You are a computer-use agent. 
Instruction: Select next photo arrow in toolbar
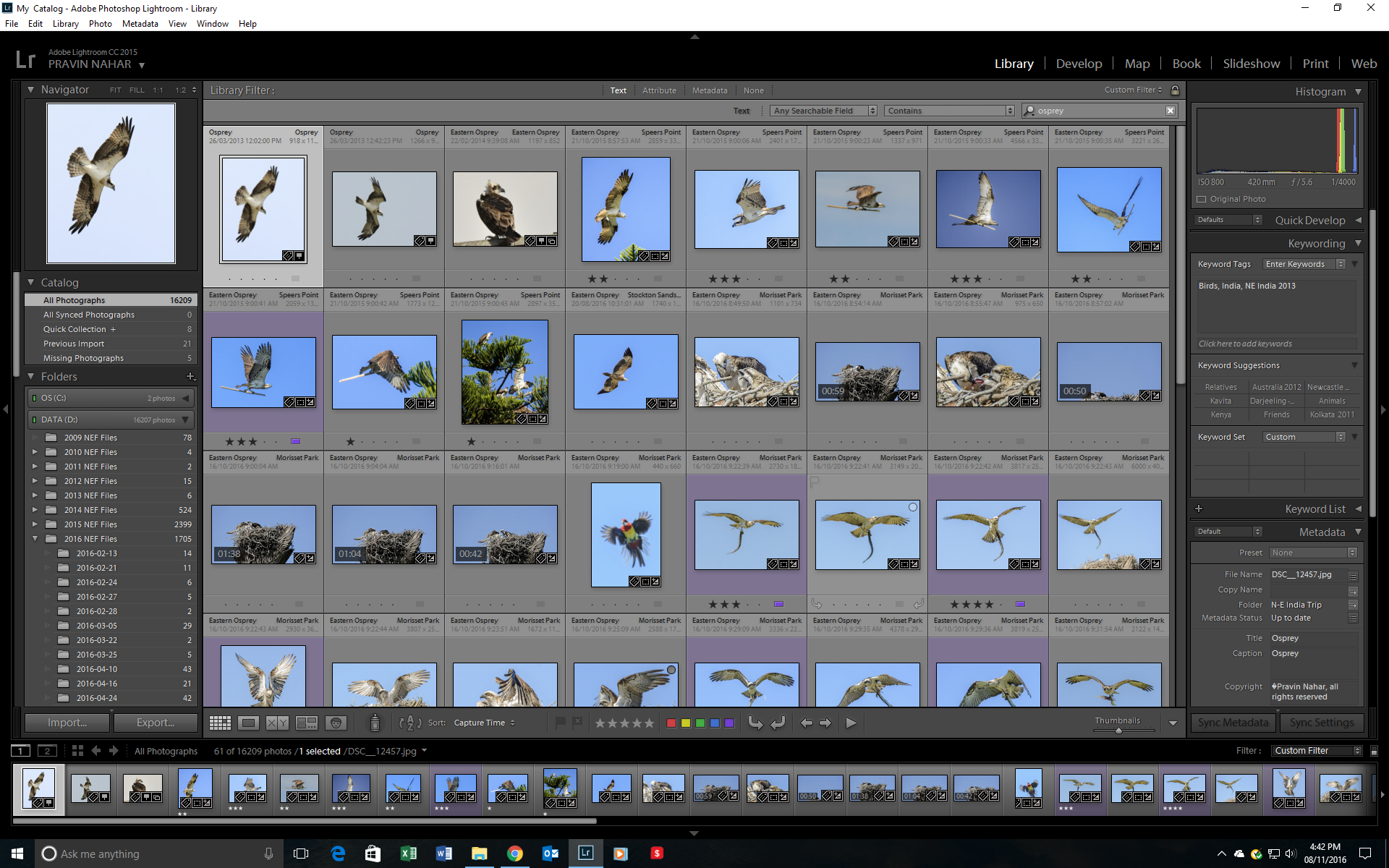(x=825, y=723)
